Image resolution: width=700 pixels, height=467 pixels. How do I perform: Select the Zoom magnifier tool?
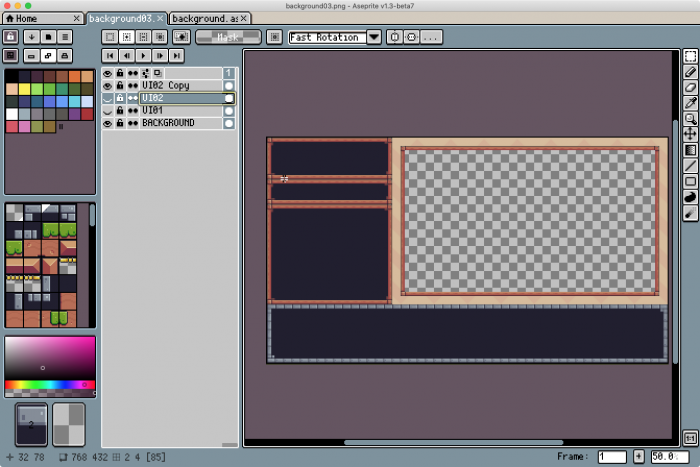(x=690, y=118)
